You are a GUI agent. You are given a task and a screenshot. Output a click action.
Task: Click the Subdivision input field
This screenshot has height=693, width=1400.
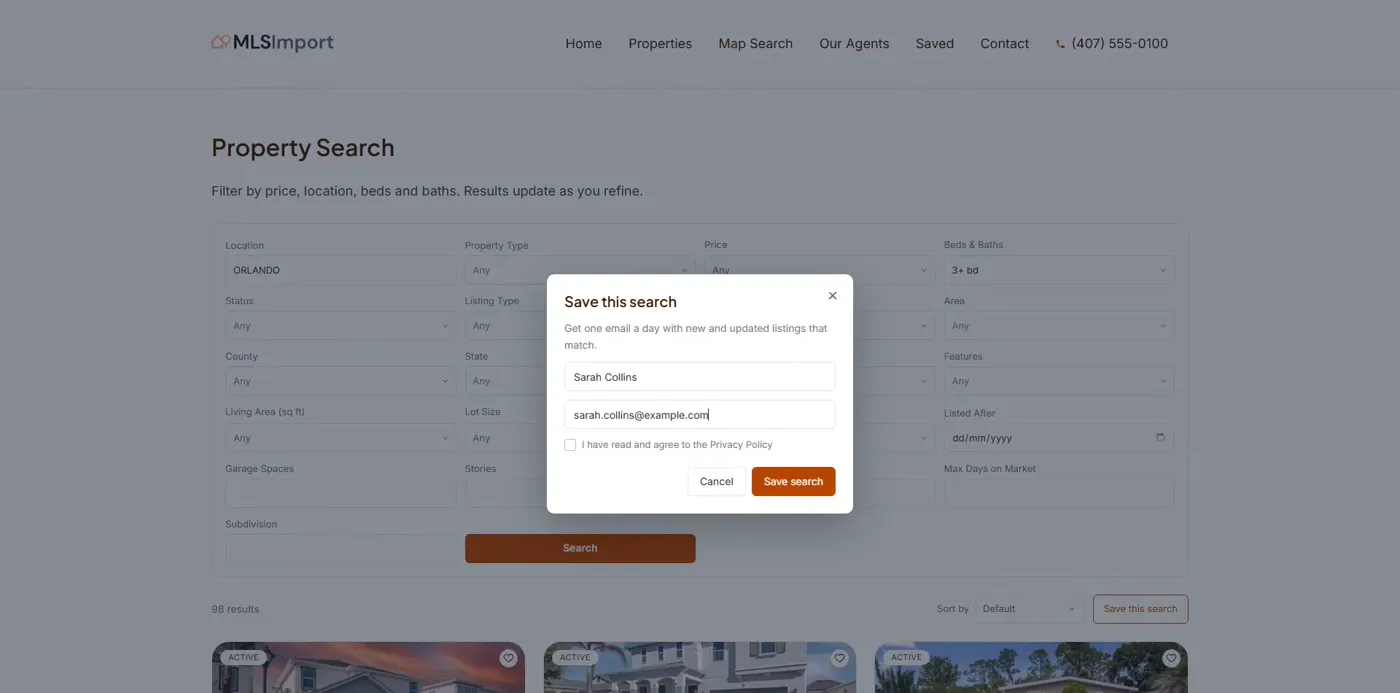click(x=340, y=548)
